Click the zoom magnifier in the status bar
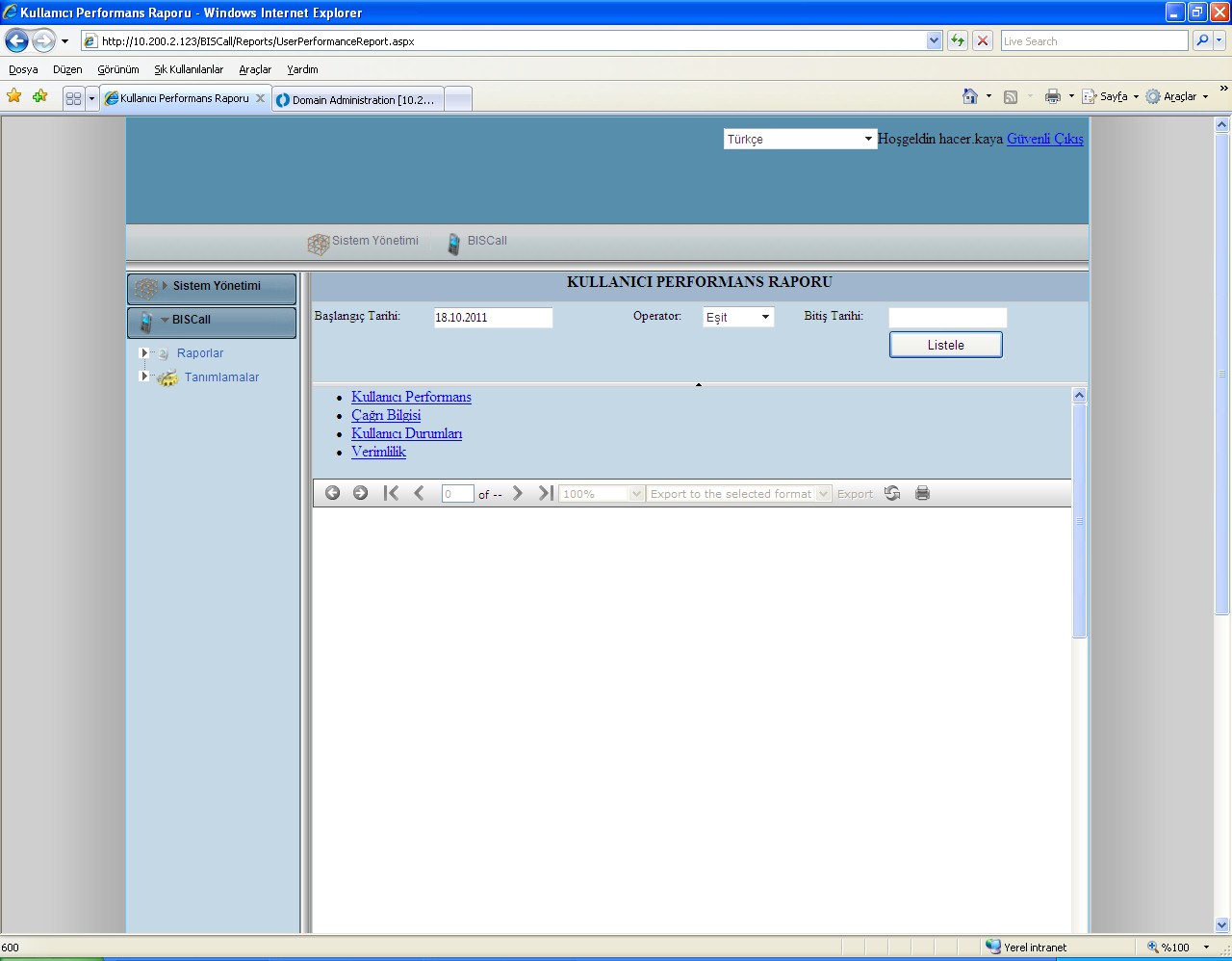 pyautogui.click(x=1152, y=948)
